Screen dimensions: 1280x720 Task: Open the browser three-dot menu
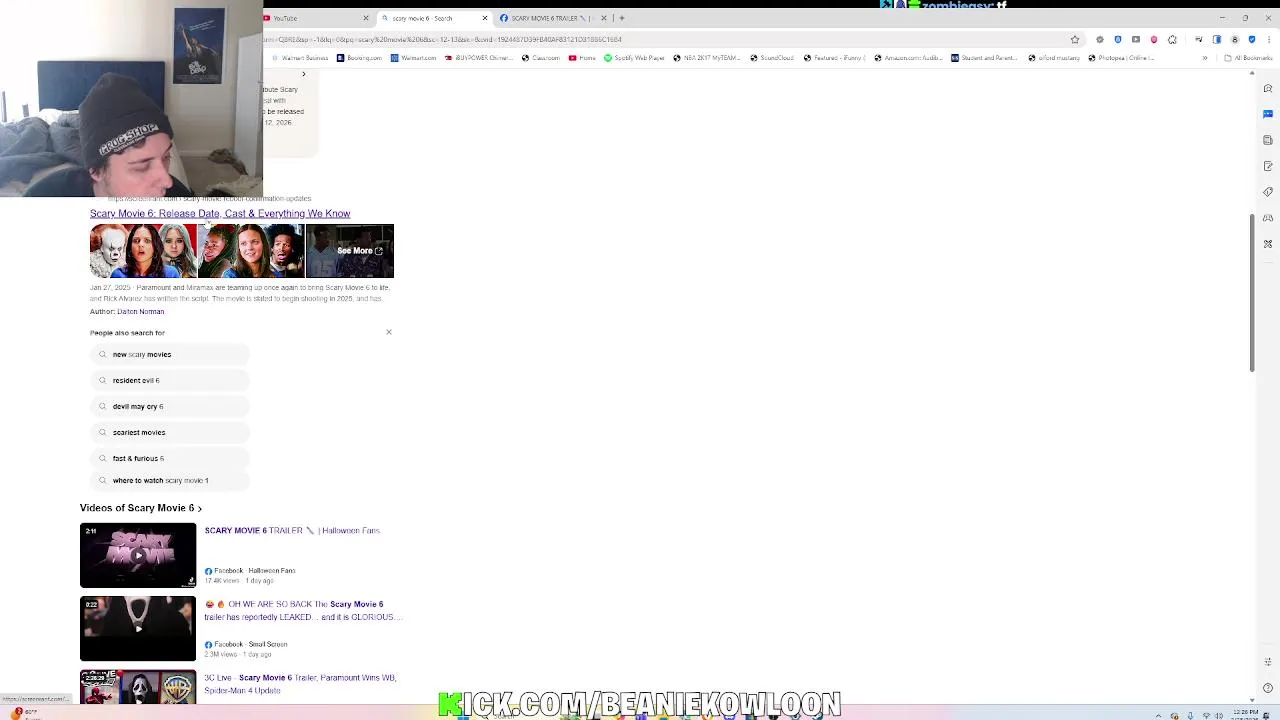point(1269,40)
